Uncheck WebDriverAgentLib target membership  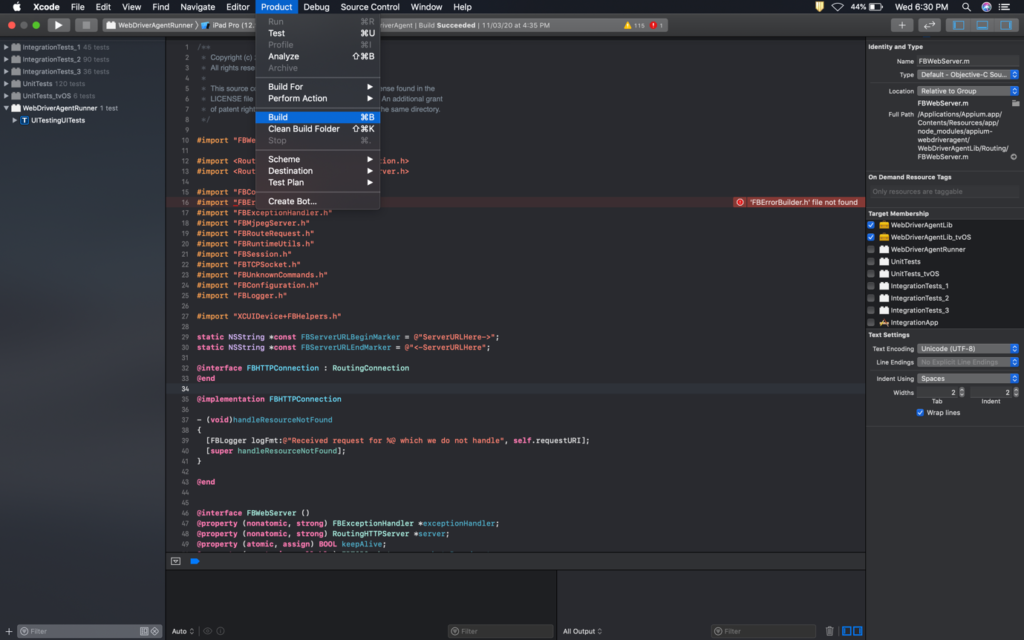(871, 225)
